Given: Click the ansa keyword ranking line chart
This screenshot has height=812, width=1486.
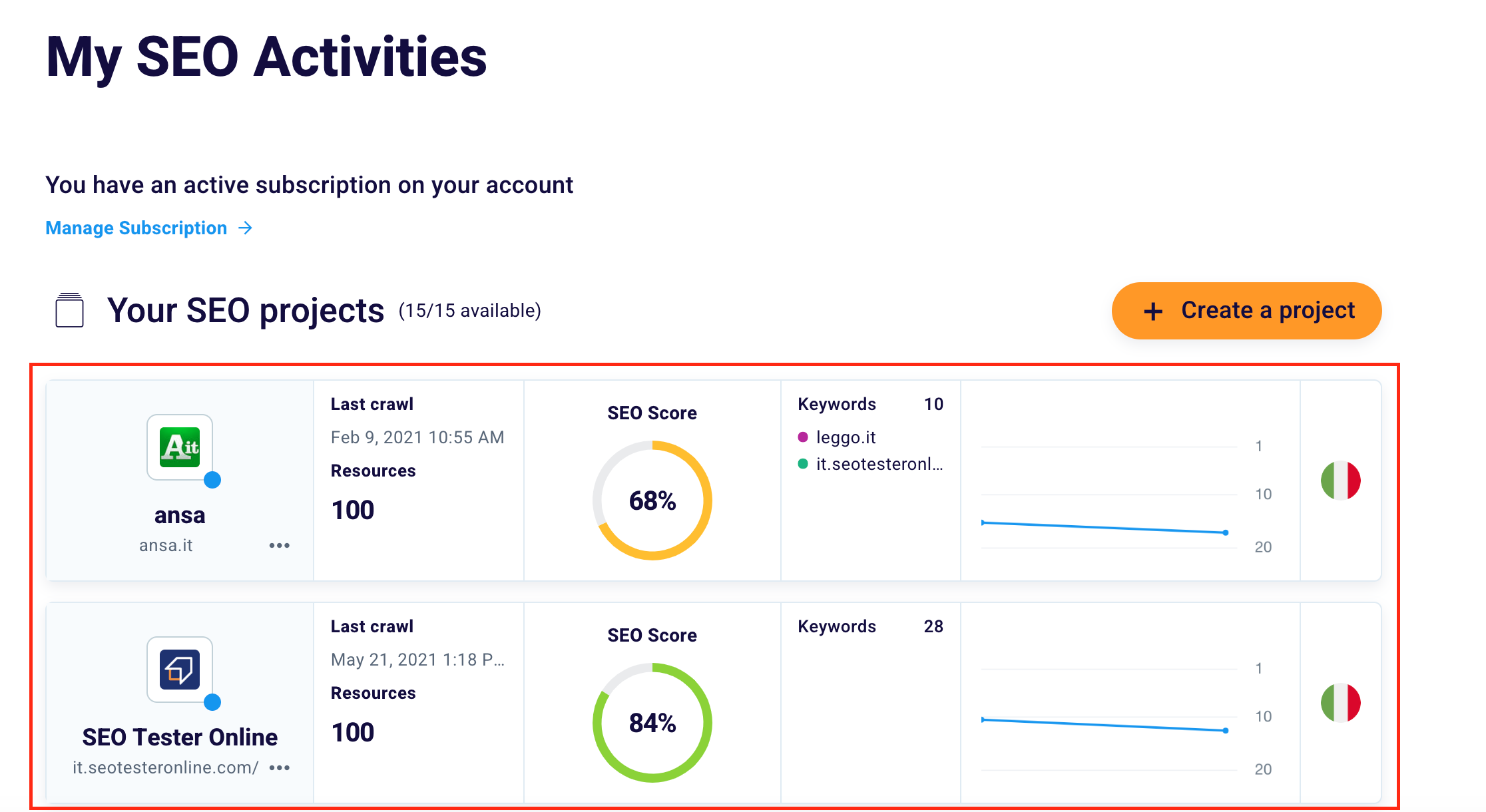Looking at the screenshot, I should point(1105,527).
